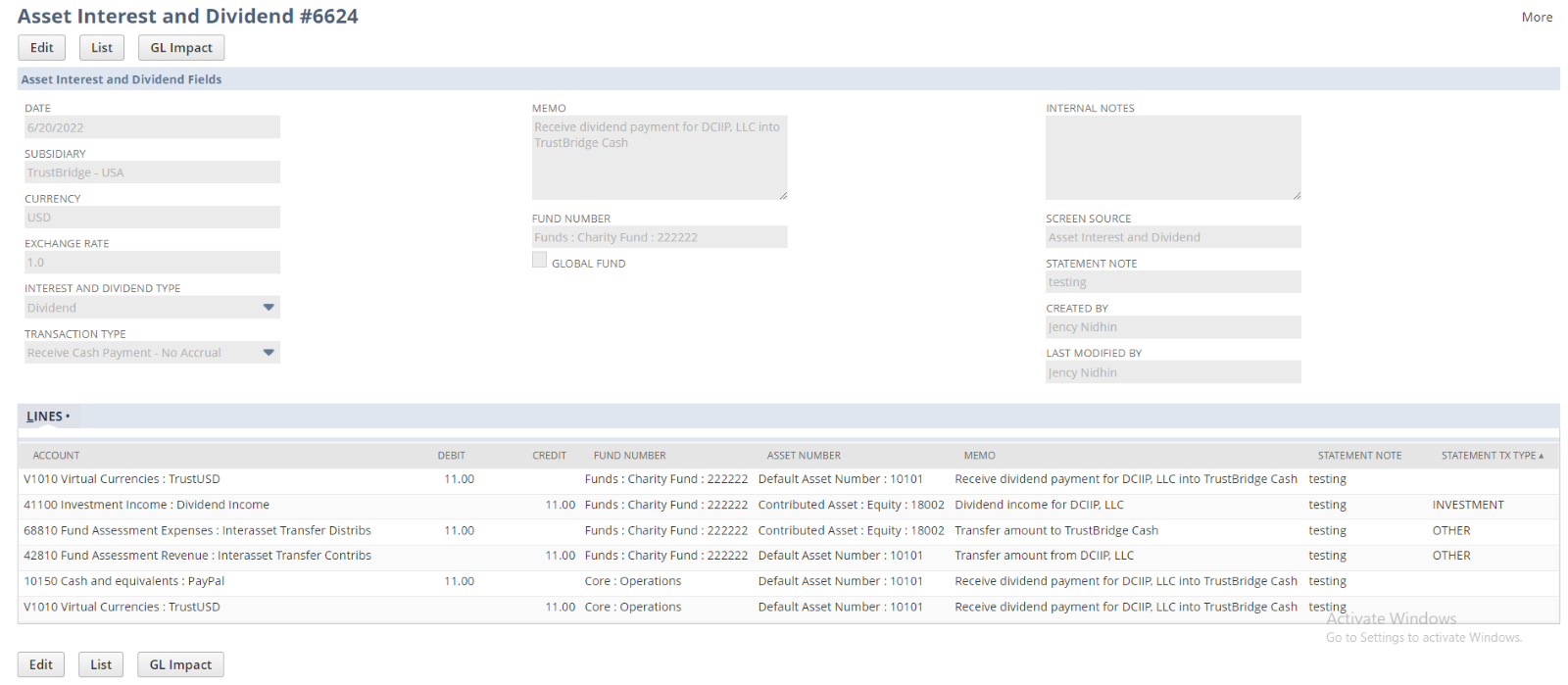Select the Dividend Income account row
This screenshot has height=685, width=1568.
pyautogui.click(x=147, y=505)
